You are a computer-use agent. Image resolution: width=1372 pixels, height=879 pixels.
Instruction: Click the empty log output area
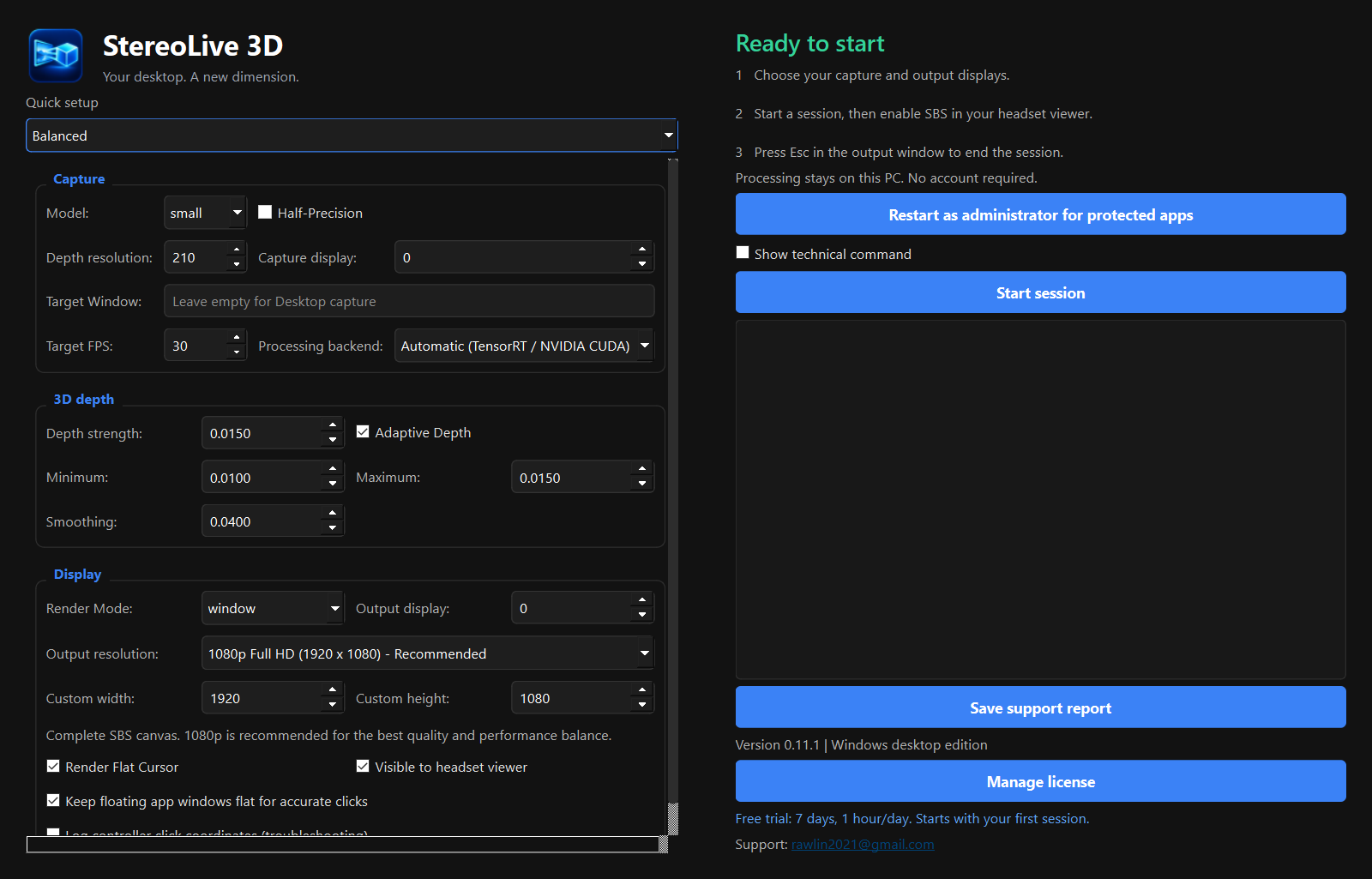coord(1040,500)
